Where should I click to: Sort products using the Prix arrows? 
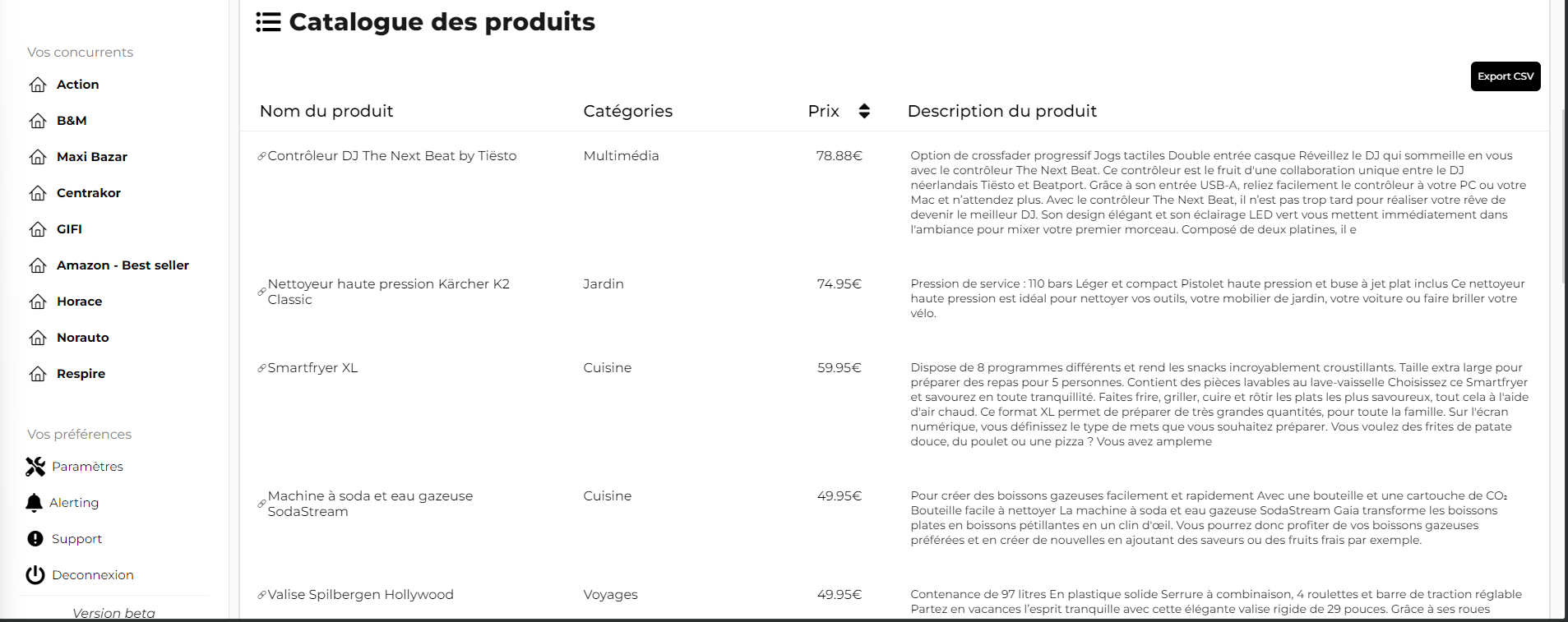[x=864, y=111]
